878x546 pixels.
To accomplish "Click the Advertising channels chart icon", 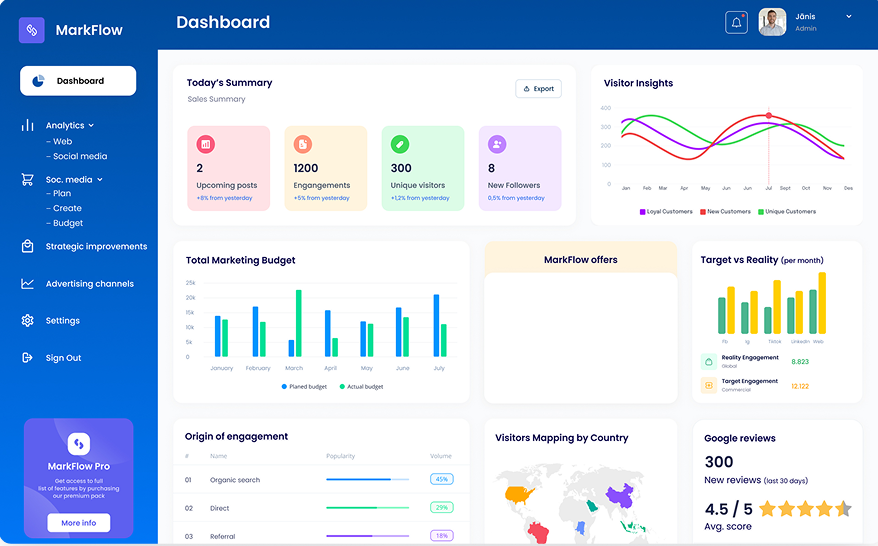I will (27, 284).
